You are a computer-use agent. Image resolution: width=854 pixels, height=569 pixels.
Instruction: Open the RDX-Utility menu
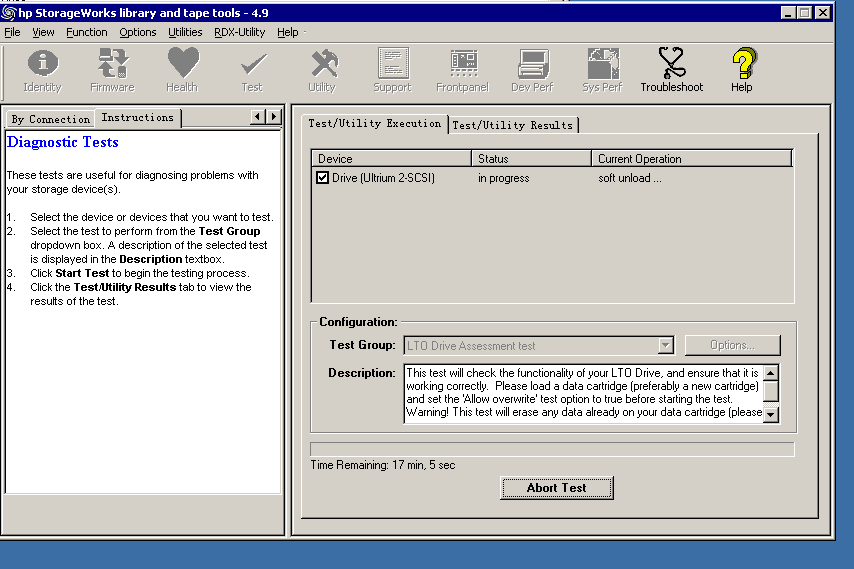pos(240,32)
